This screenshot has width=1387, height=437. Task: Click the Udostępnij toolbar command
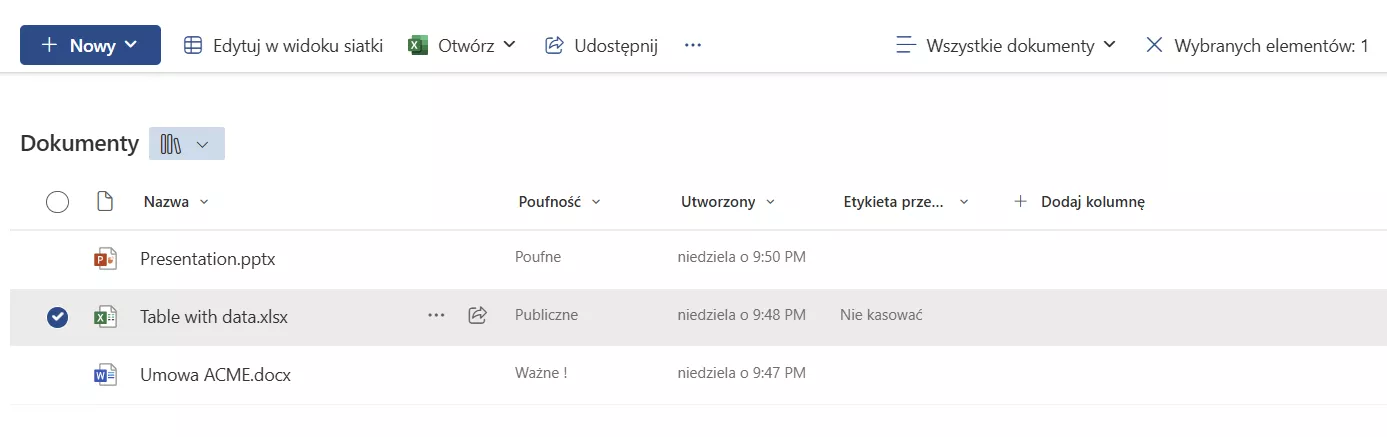tap(601, 46)
